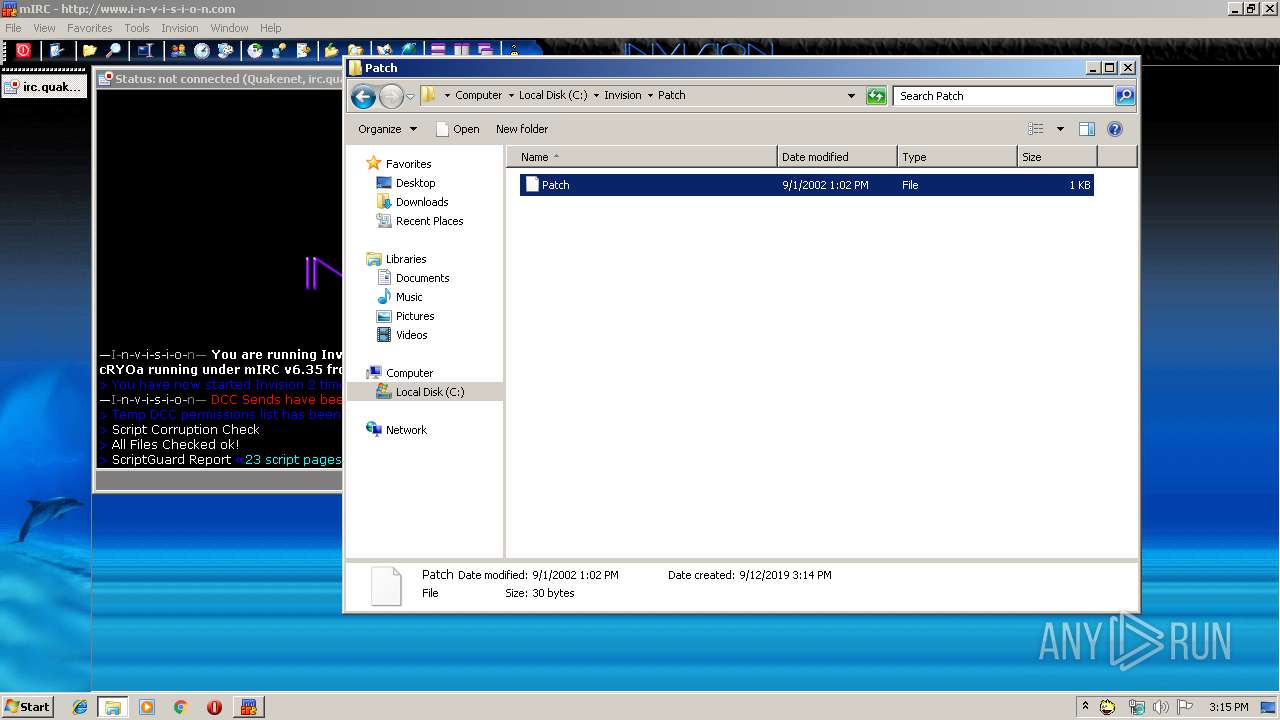Sort files by Type column
Image resolution: width=1280 pixels, height=720 pixels.
coord(957,157)
